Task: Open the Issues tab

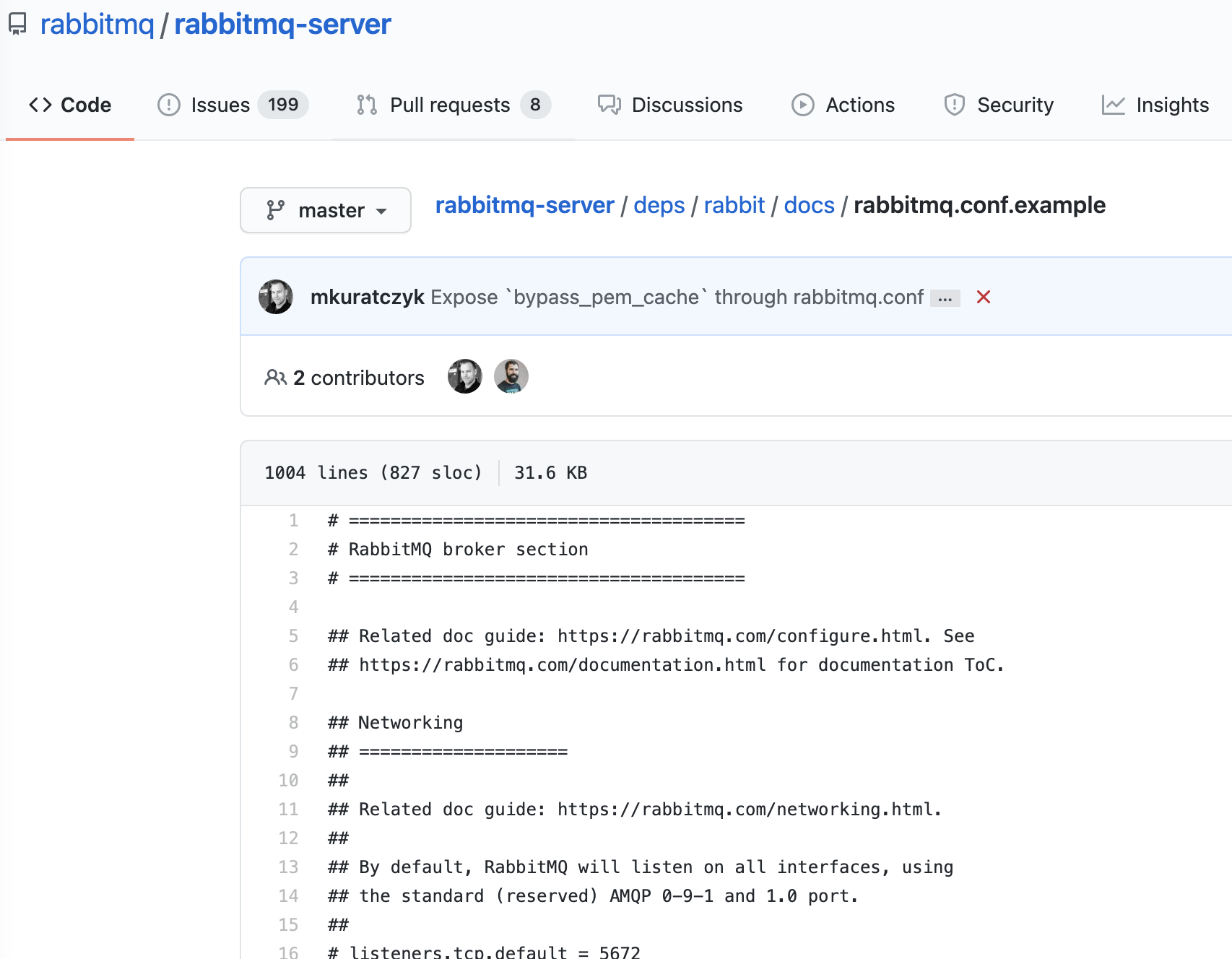Action: (233, 105)
